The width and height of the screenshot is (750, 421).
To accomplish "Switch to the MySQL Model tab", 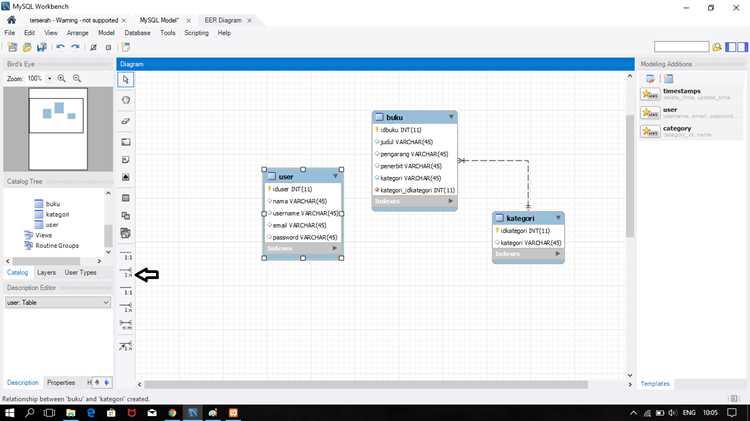I will click(x=159, y=20).
